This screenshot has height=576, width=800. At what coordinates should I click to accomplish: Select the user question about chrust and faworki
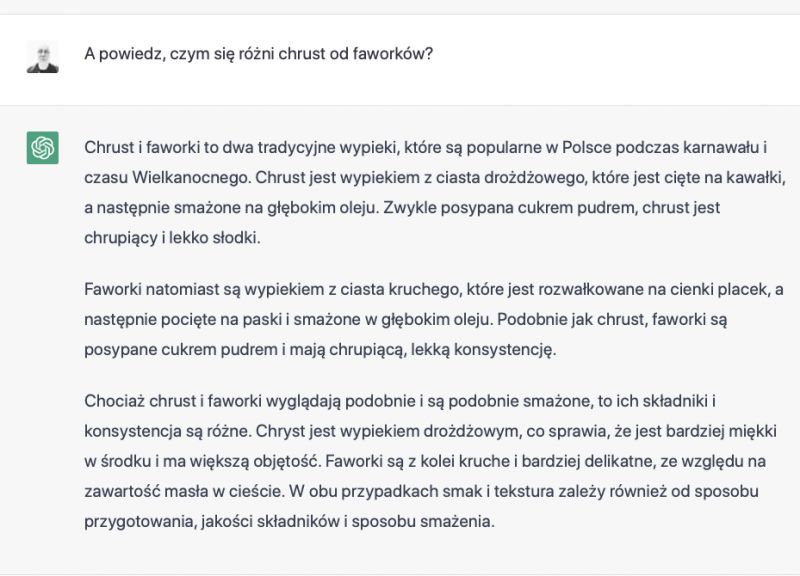[x=258, y=54]
